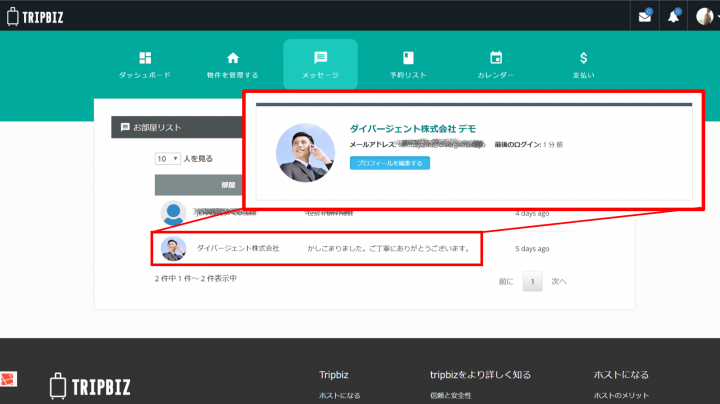
Task: Open the notifications bell icon
Action: [x=673, y=17]
